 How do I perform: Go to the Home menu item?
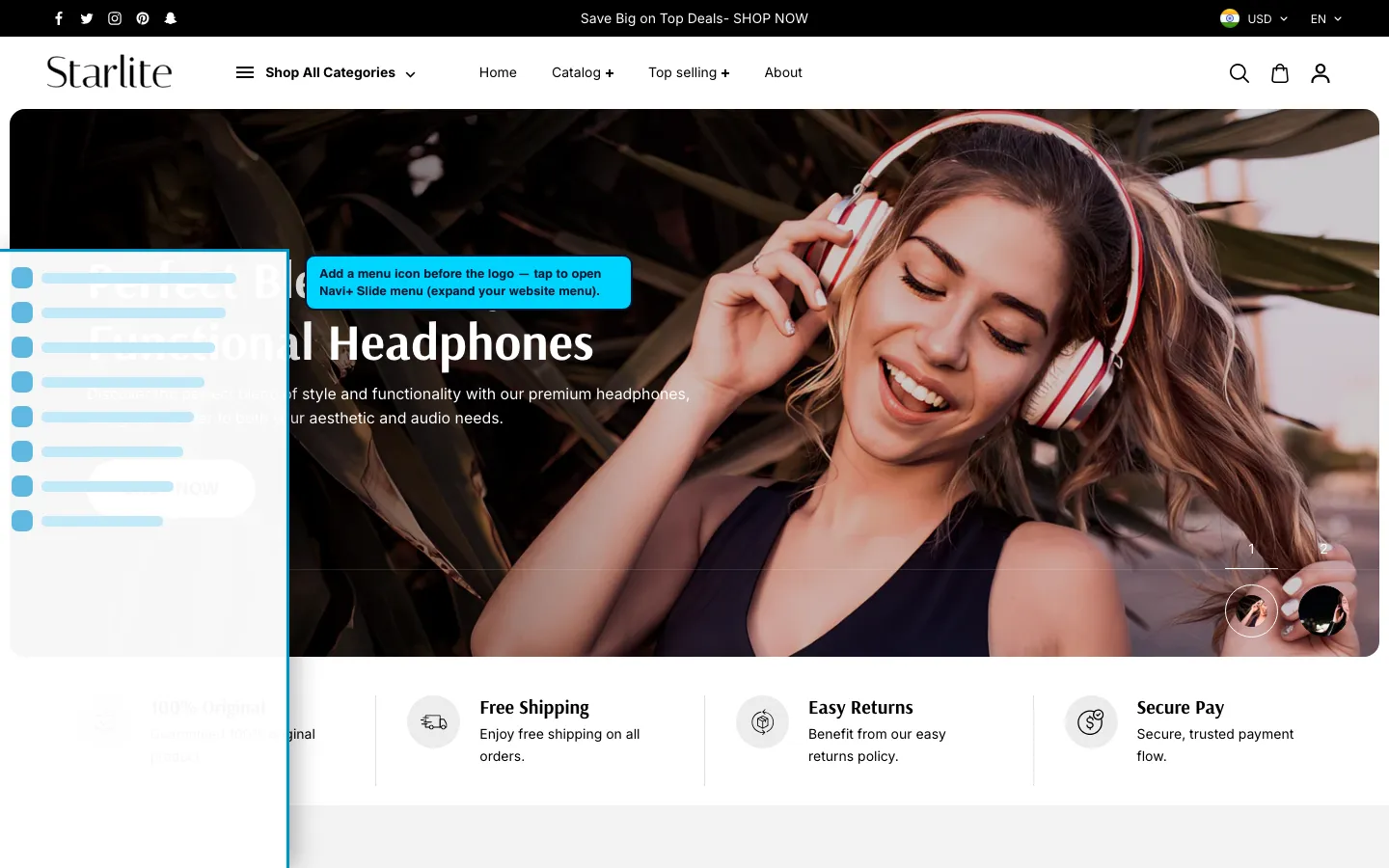coord(498,72)
